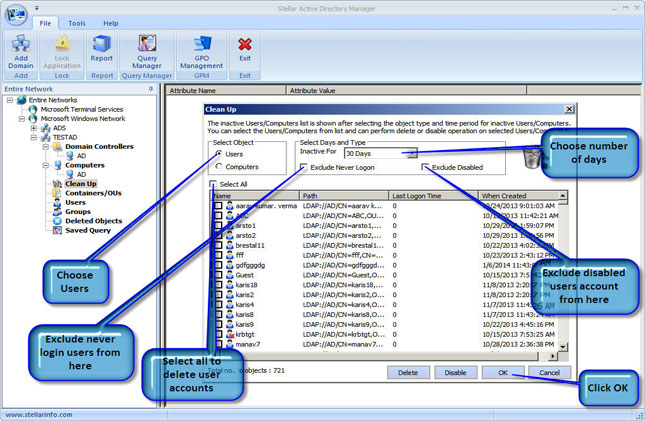Open the quick access toolbar dropdown arrow
The width and height of the screenshot is (645, 421).
point(37,8)
